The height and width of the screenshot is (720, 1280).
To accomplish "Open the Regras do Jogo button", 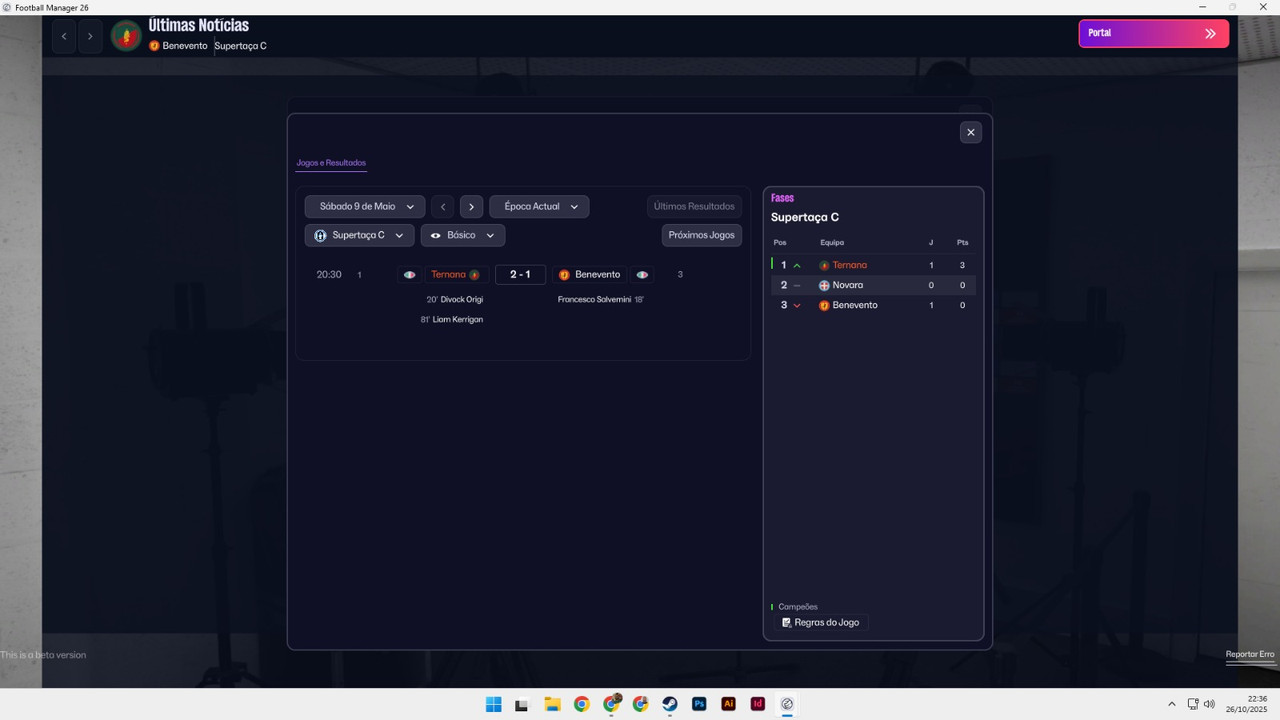I will pos(820,622).
